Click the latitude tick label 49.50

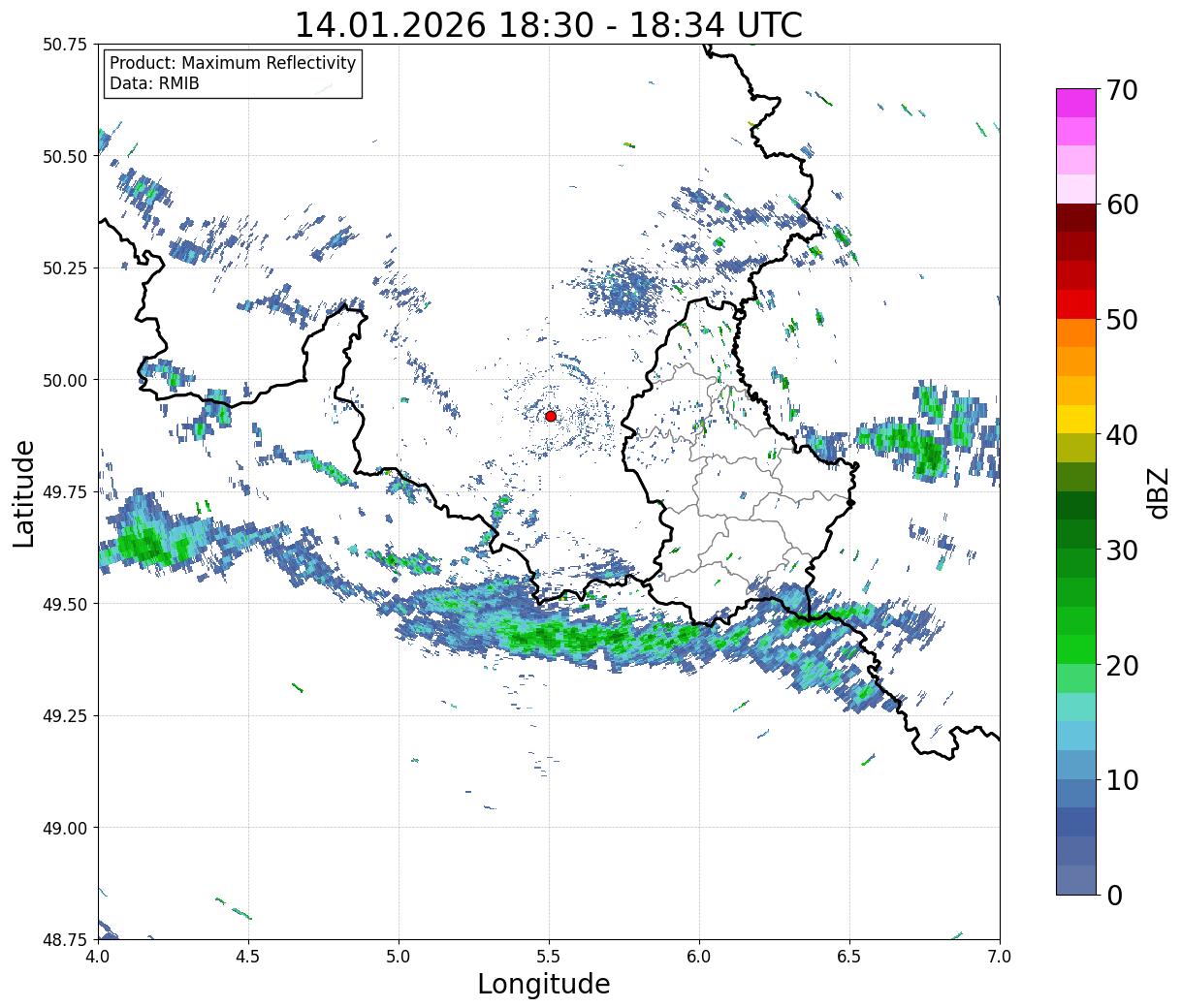[x=65, y=604]
